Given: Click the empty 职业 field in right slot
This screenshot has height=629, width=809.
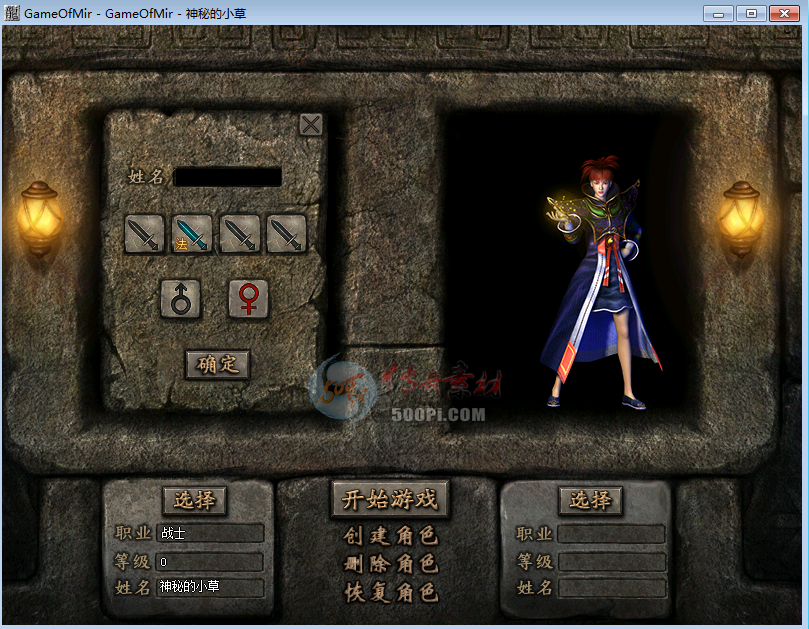Looking at the screenshot, I should [611, 534].
